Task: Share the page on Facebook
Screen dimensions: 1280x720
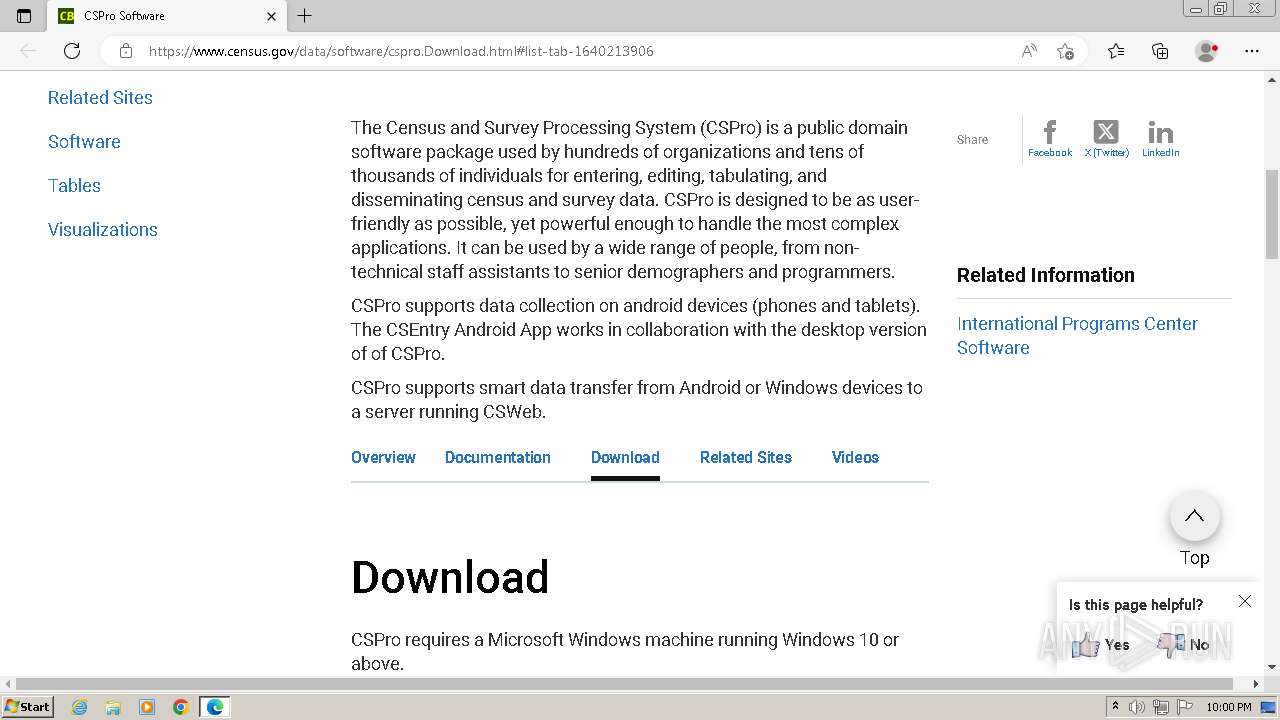Action: [x=1049, y=138]
